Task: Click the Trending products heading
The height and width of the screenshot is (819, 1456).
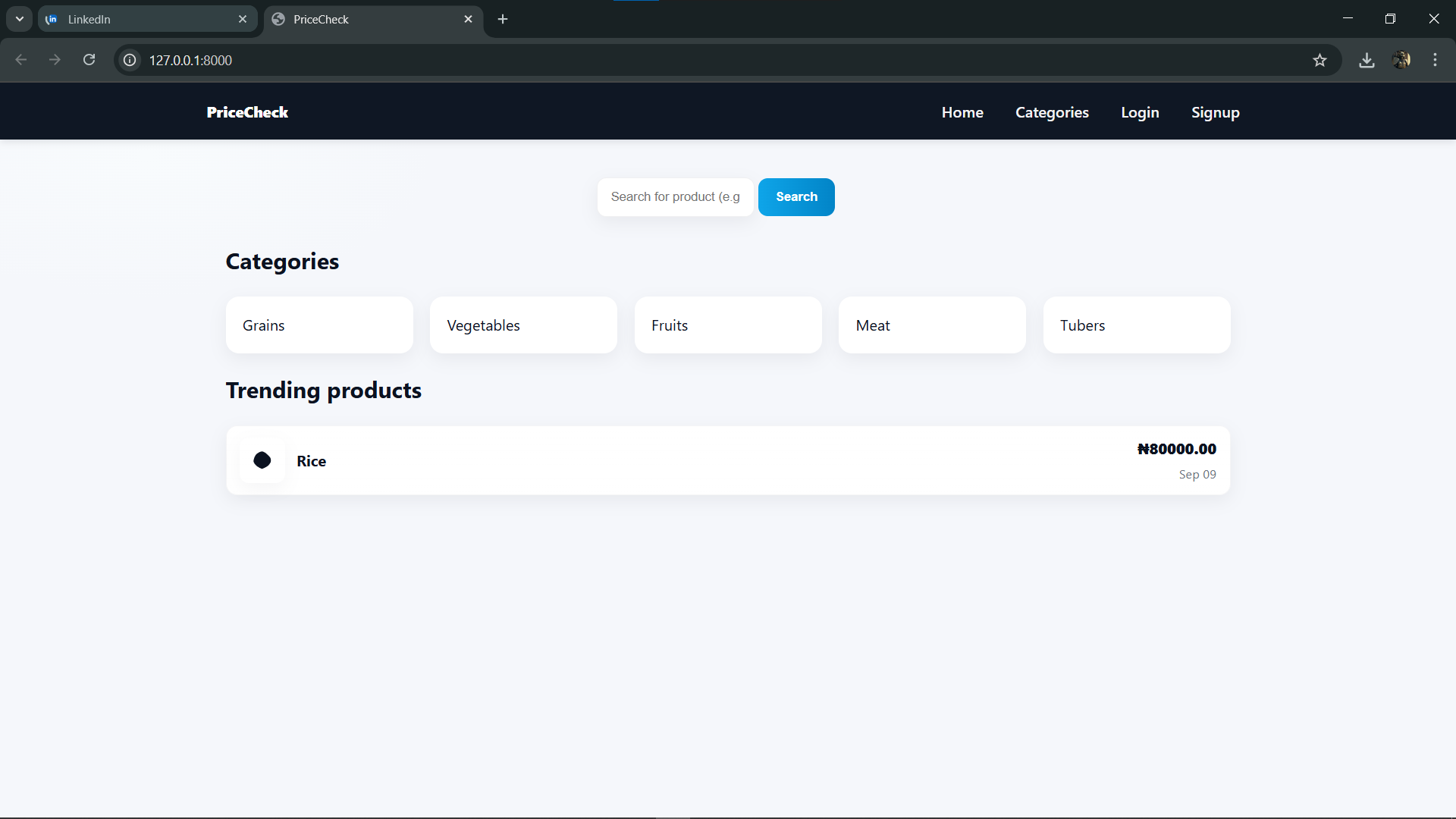Action: pos(324,391)
